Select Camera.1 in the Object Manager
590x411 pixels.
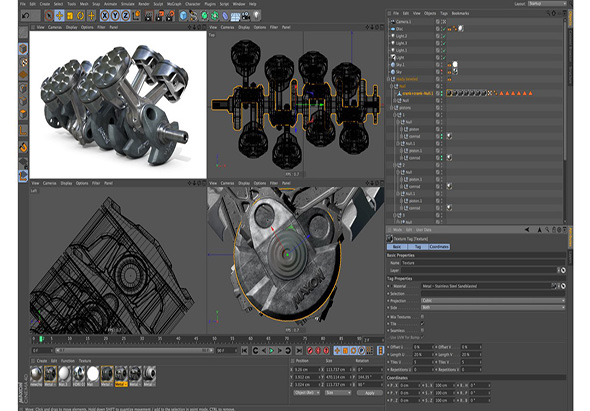(x=403, y=22)
